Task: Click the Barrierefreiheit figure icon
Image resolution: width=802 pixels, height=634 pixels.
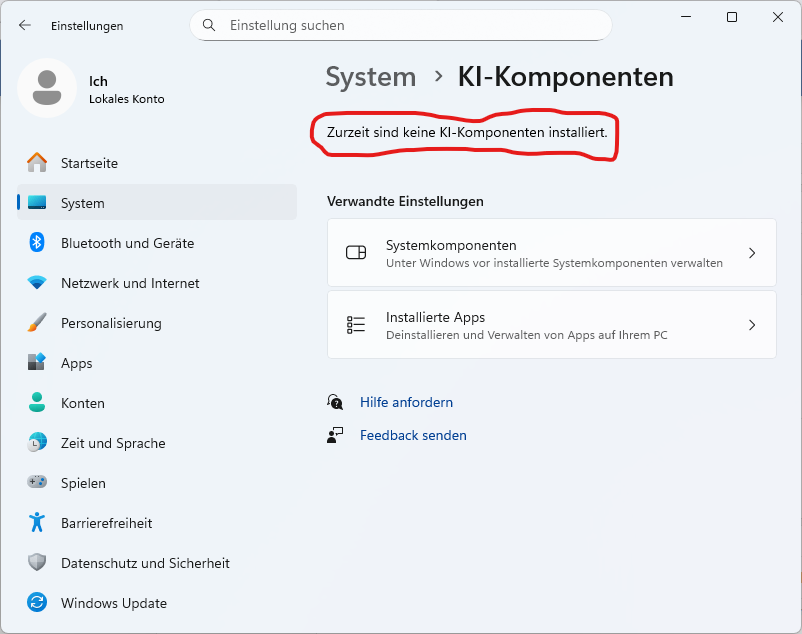Action: pyautogui.click(x=37, y=523)
